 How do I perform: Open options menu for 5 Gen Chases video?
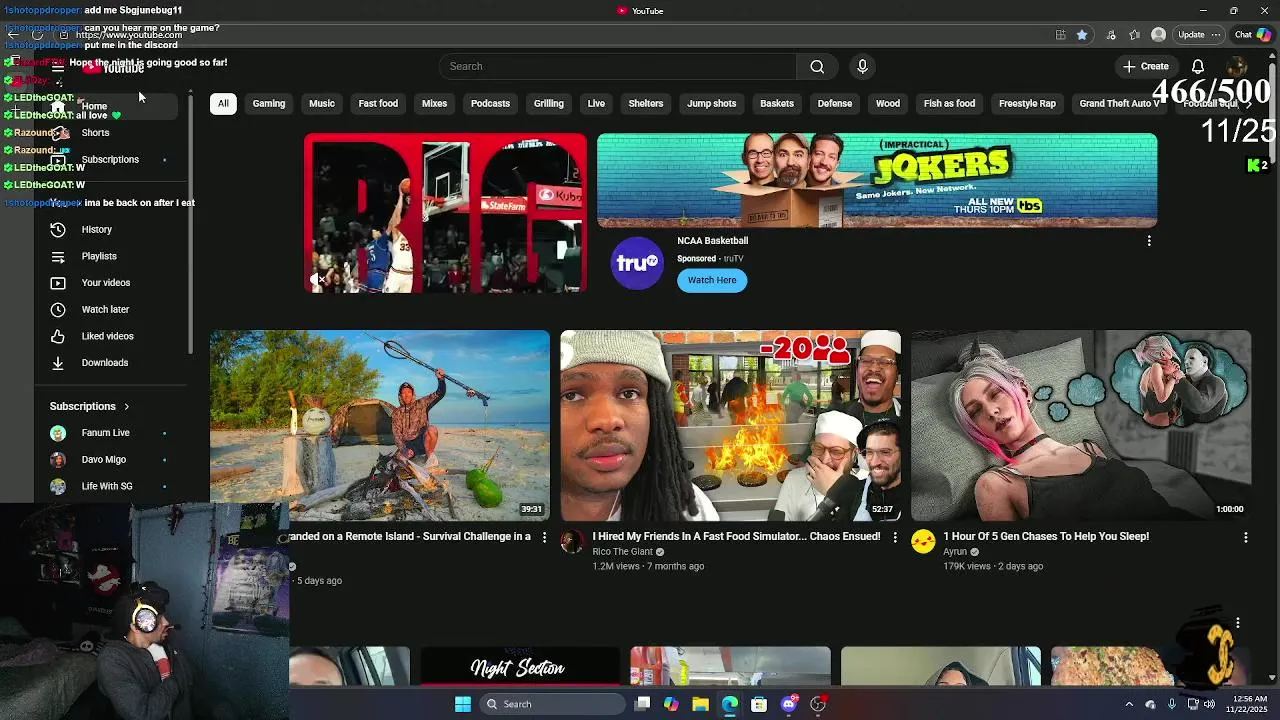click(x=1245, y=537)
